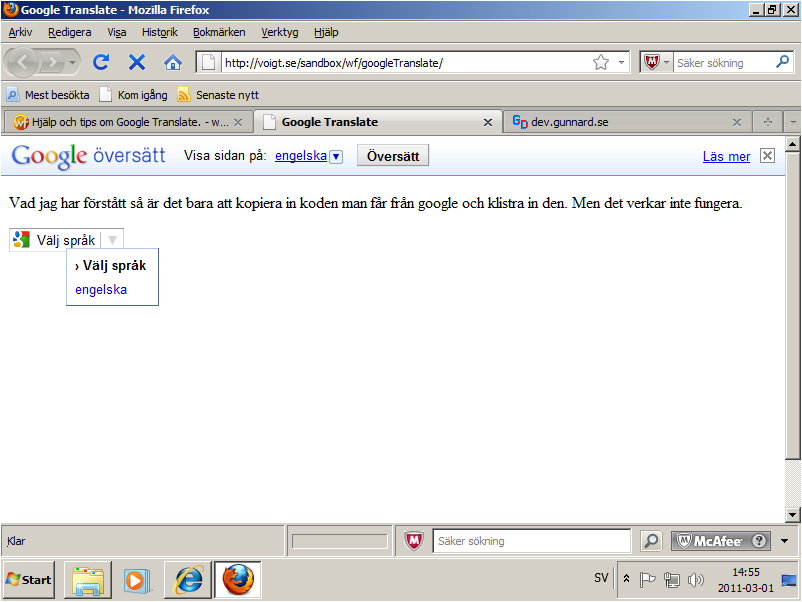Expand the Välj språk dropdown
Image resolution: width=802 pixels, height=602 pixels.
tap(113, 239)
